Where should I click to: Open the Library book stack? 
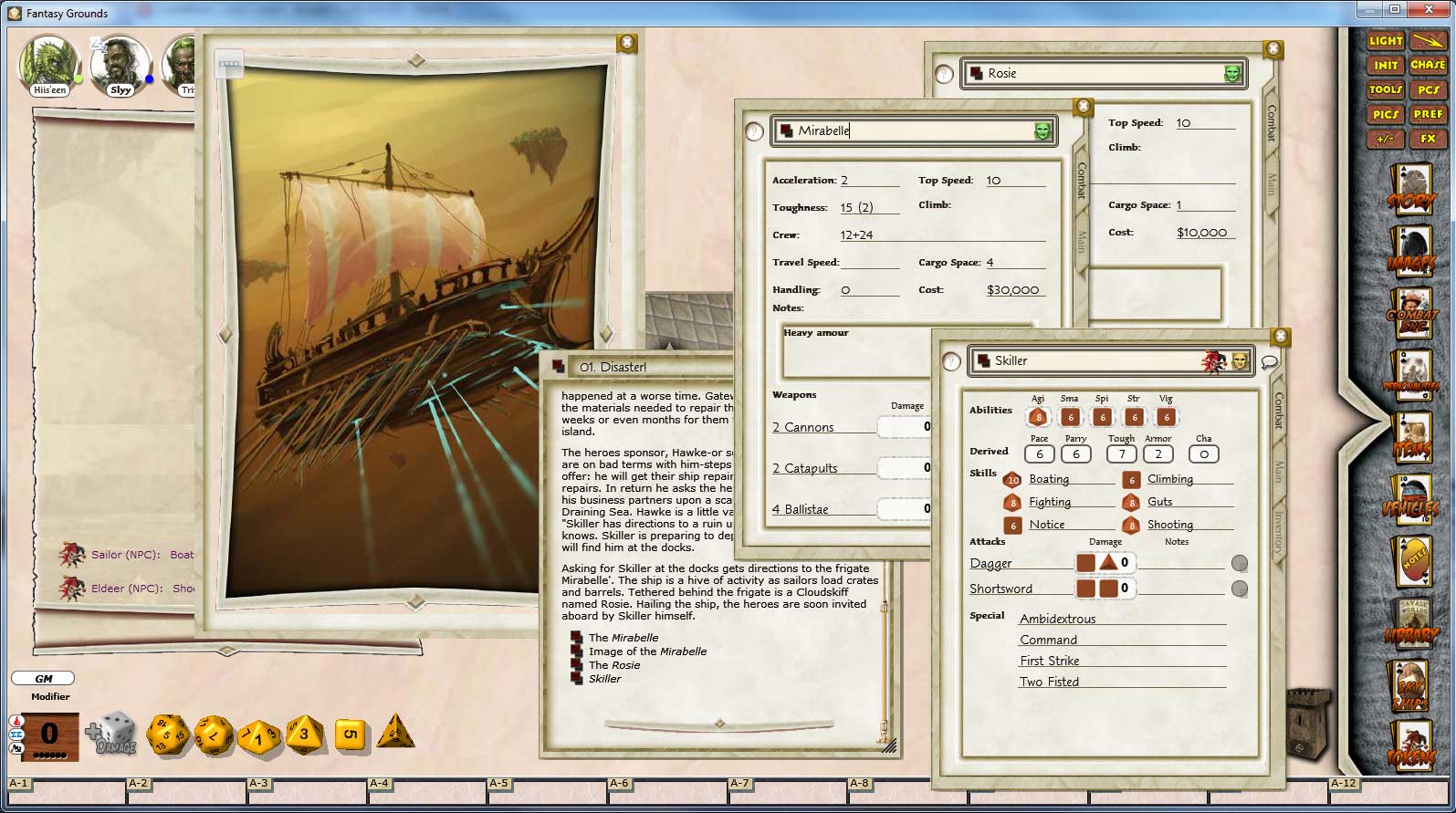tap(1411, 623)
